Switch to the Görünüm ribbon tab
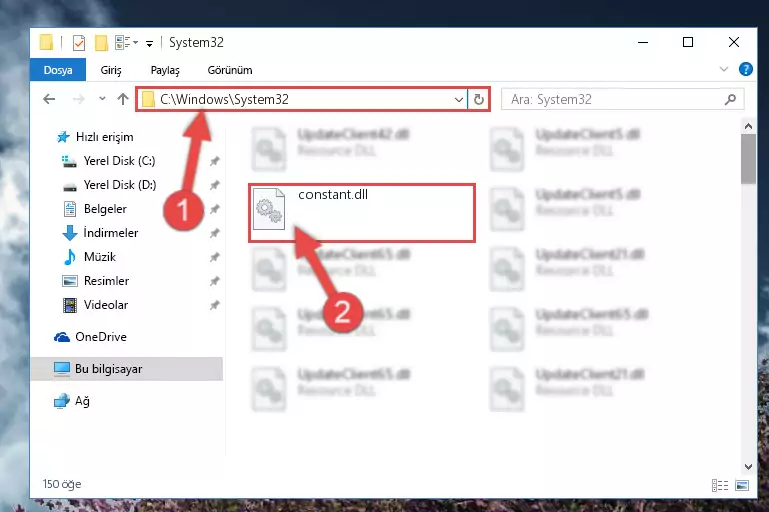The height and width of the screenshot is (512, 769). click(230, 70)
